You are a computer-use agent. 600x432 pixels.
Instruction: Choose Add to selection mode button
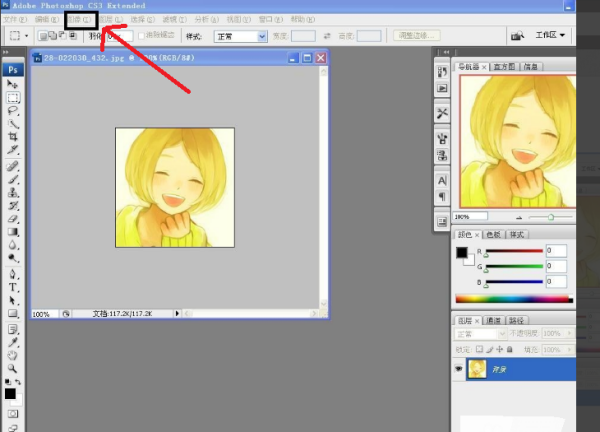coord(53,36)
